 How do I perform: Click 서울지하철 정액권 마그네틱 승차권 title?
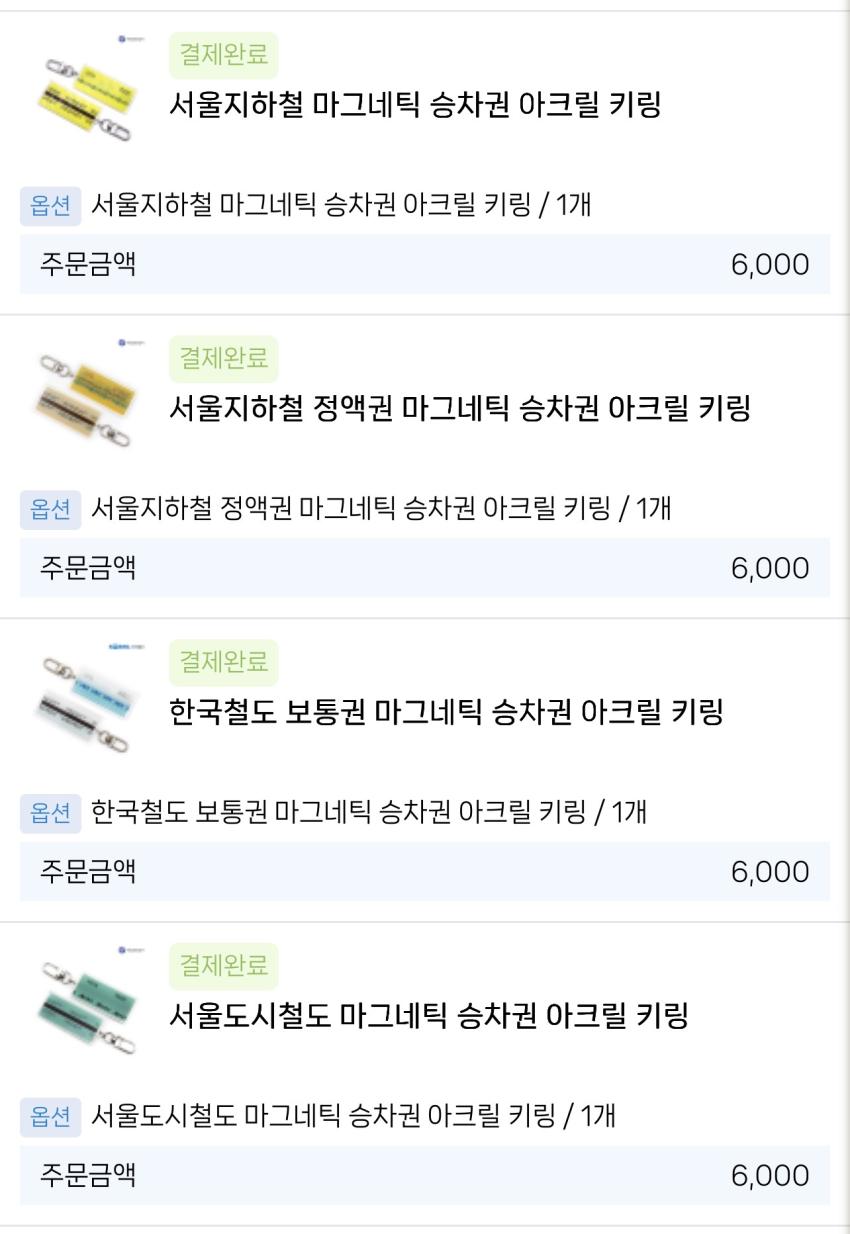click(459, 408)
